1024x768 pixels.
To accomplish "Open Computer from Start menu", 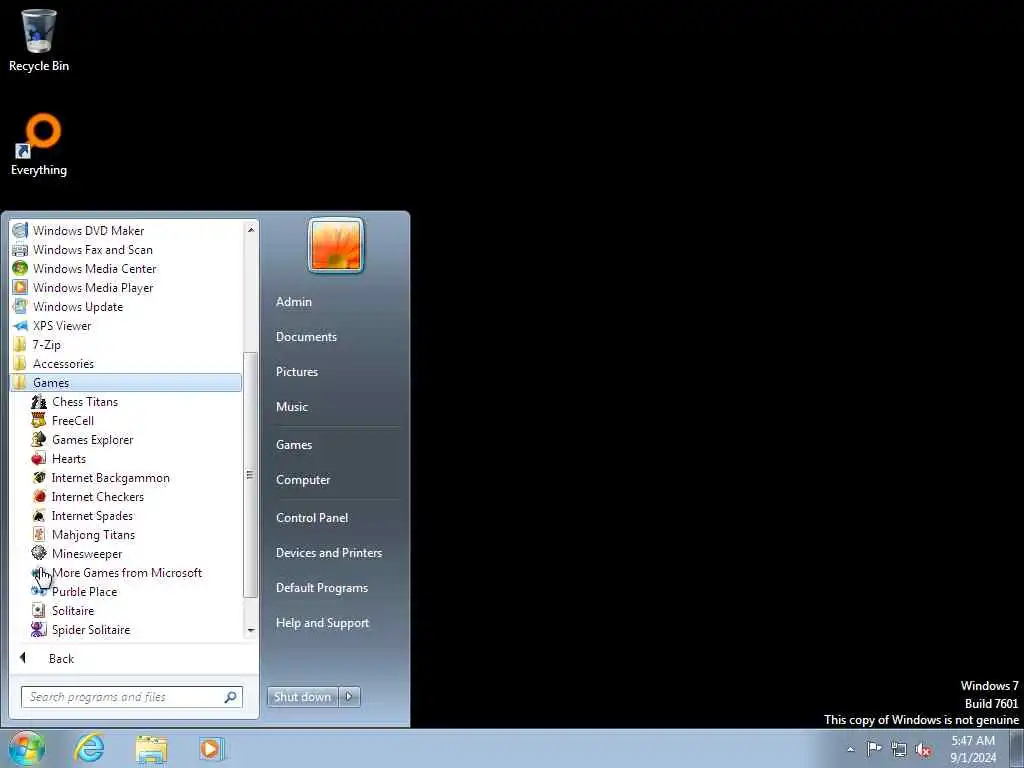I will 303,480.
